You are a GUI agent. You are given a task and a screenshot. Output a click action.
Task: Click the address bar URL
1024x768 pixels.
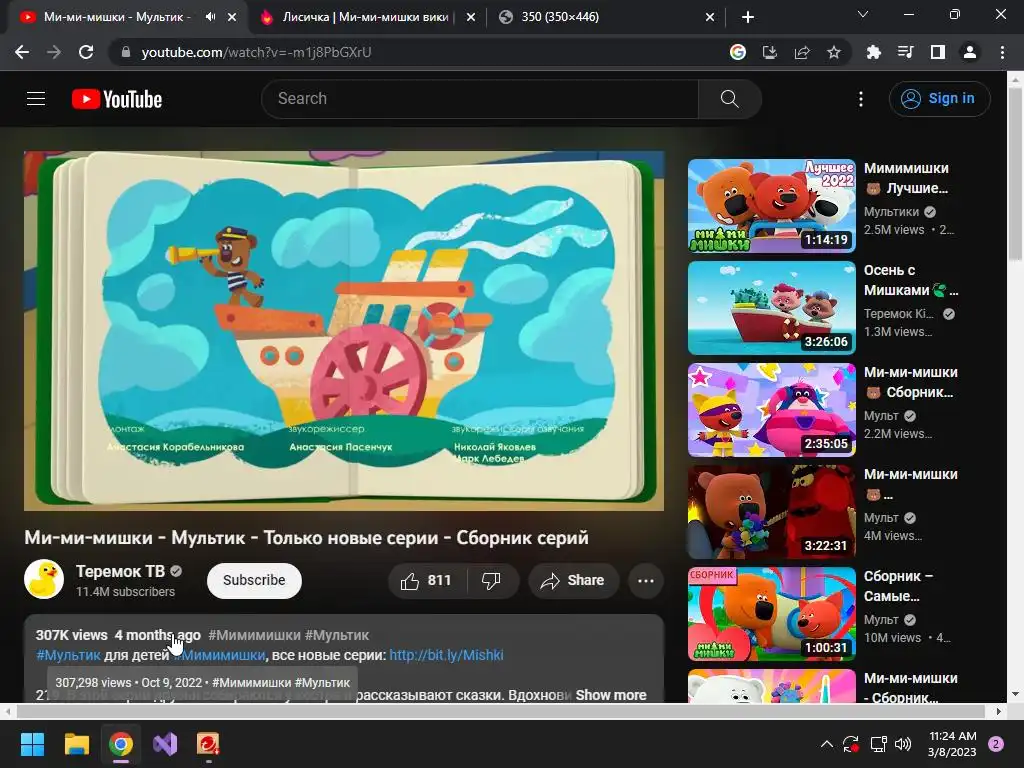256,52
